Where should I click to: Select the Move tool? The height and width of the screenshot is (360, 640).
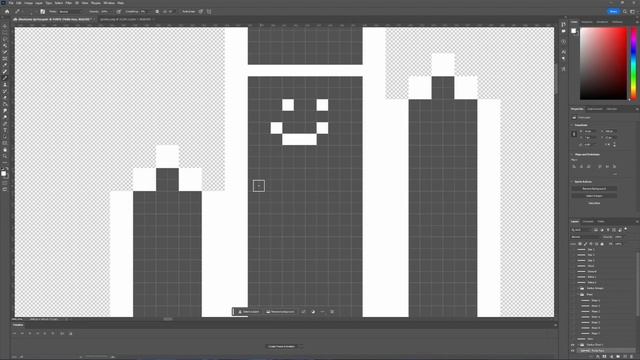pos(5,27)
